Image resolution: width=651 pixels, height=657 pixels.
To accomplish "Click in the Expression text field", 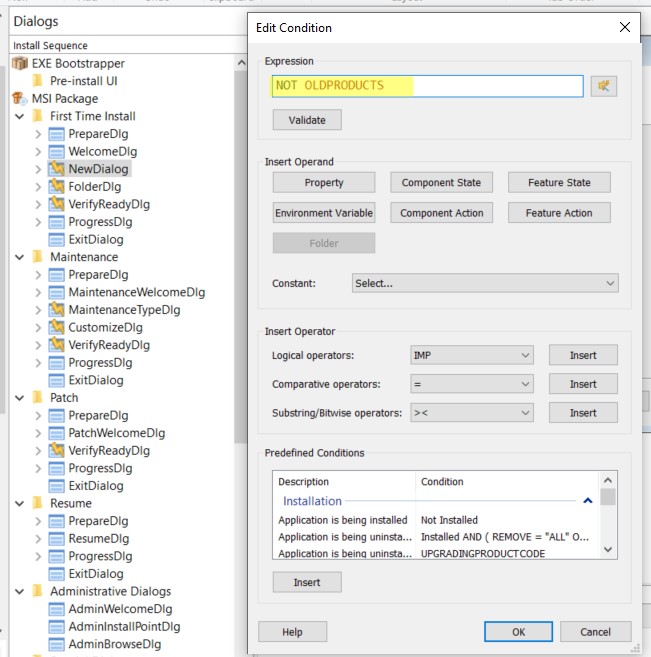I will click(427, 86).
